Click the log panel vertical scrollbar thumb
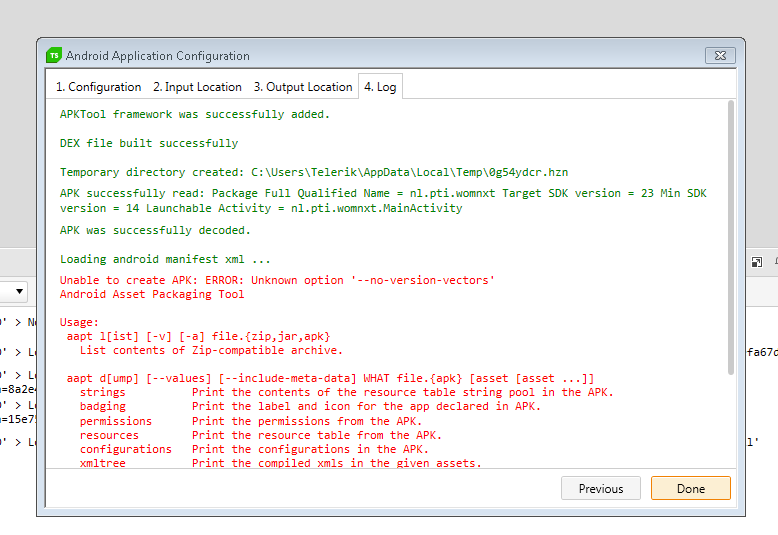778x535 pixels. coord(732,240)
